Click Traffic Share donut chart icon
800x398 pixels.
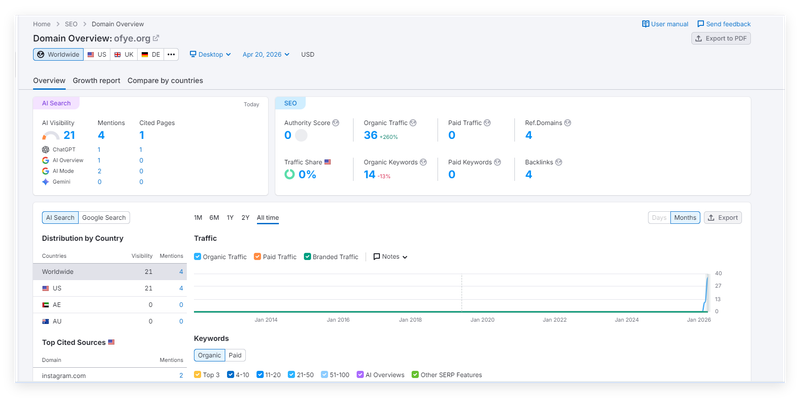click(289, 175)
